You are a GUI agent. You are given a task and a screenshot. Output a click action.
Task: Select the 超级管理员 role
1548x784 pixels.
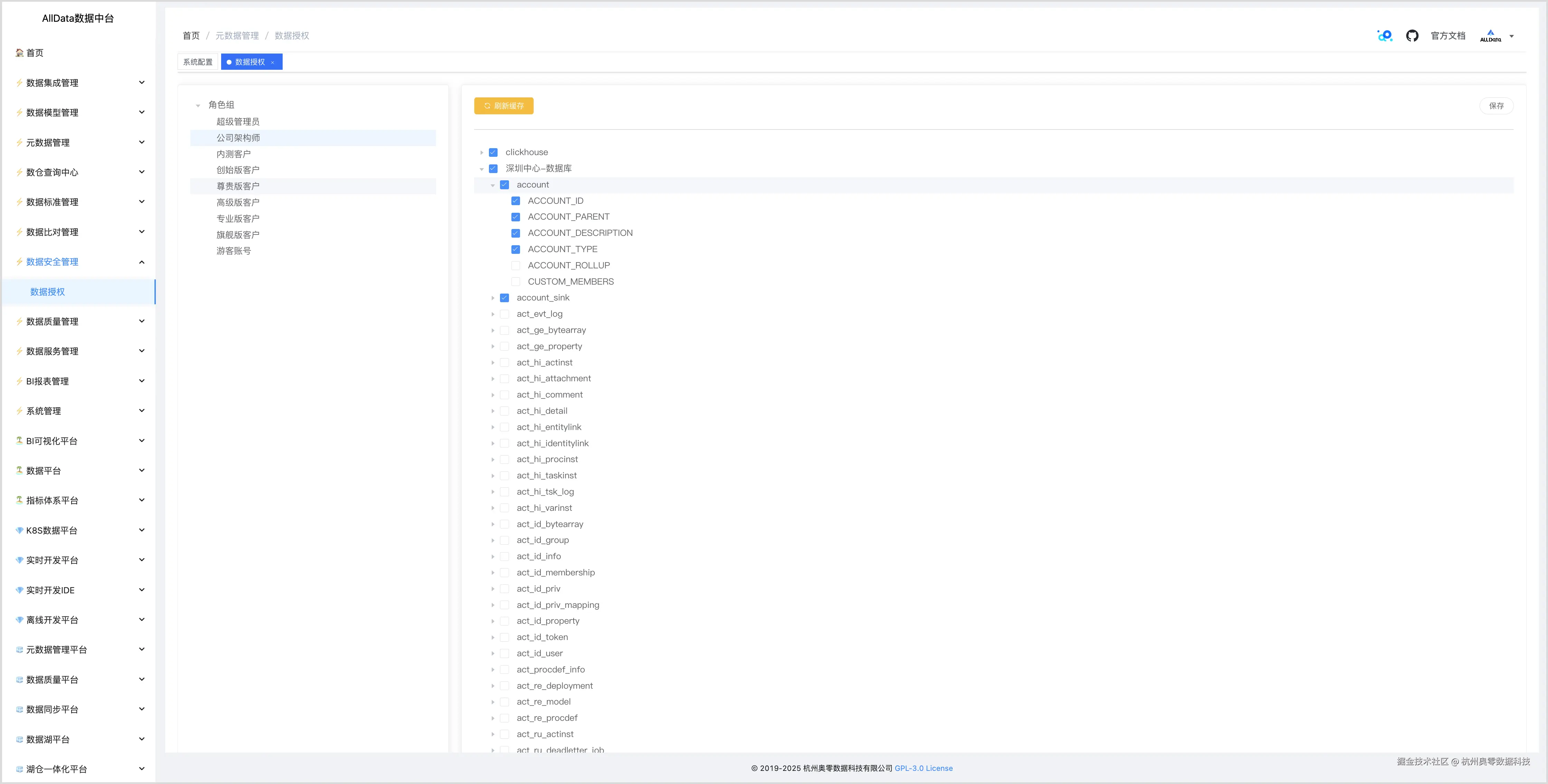pyautogui.click(x=312, y=122)
